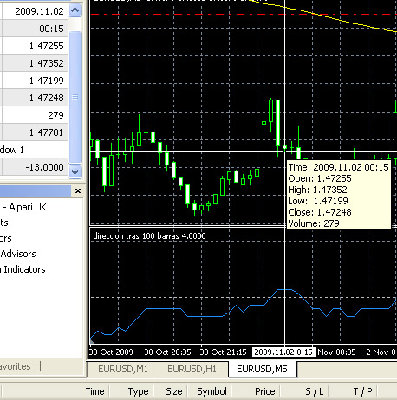Screen dimensions: 397x400
Task: Switch to the EURUSD,H1 chart tab
Action: [192, 369]
